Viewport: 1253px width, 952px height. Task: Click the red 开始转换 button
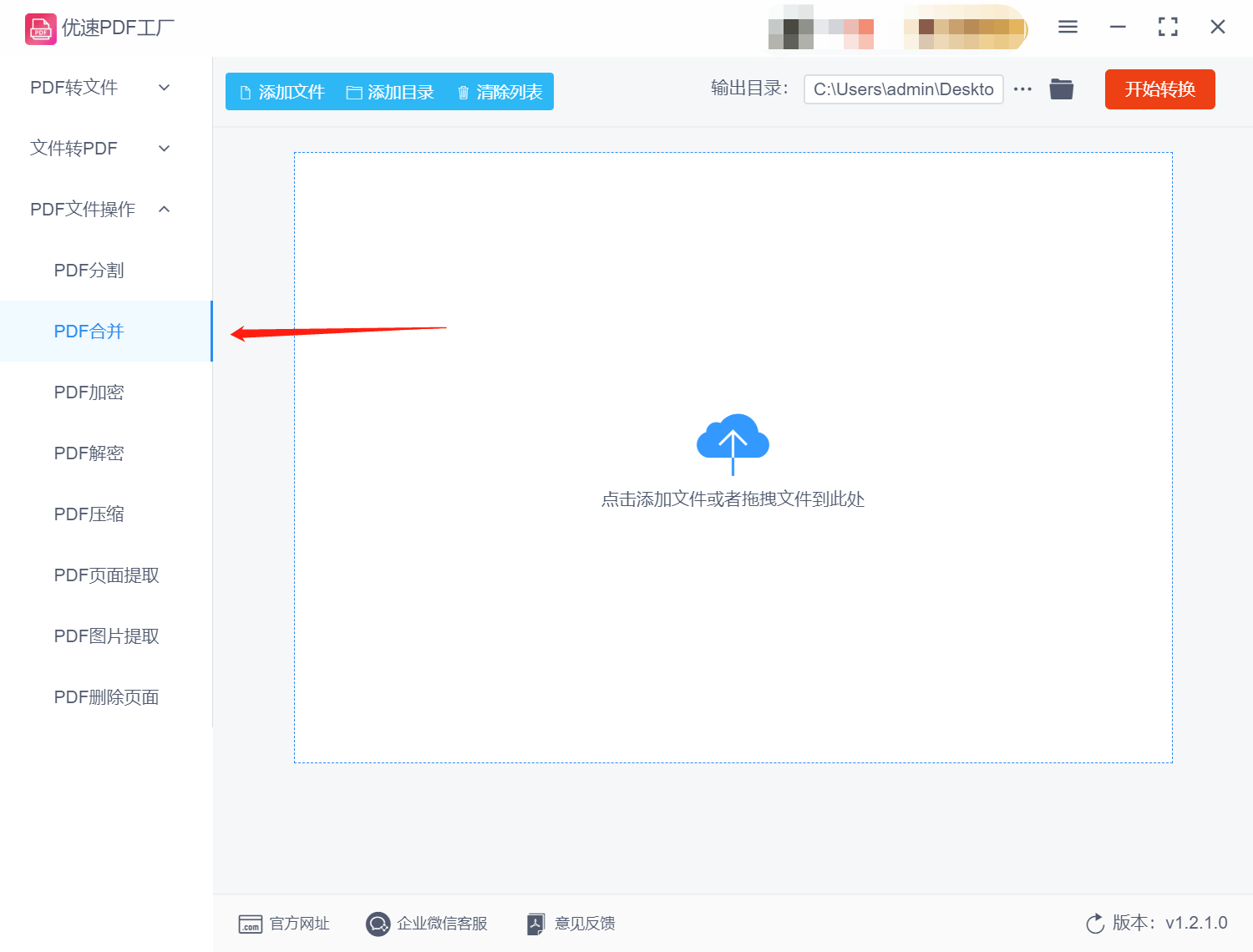tap(1159, 89)
